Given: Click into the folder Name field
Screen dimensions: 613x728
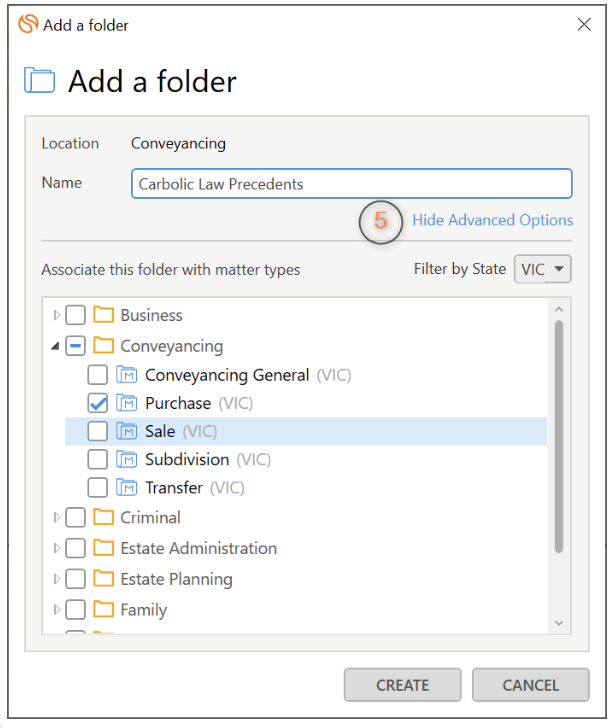Looking at the screenshot, I should (350, 184).
